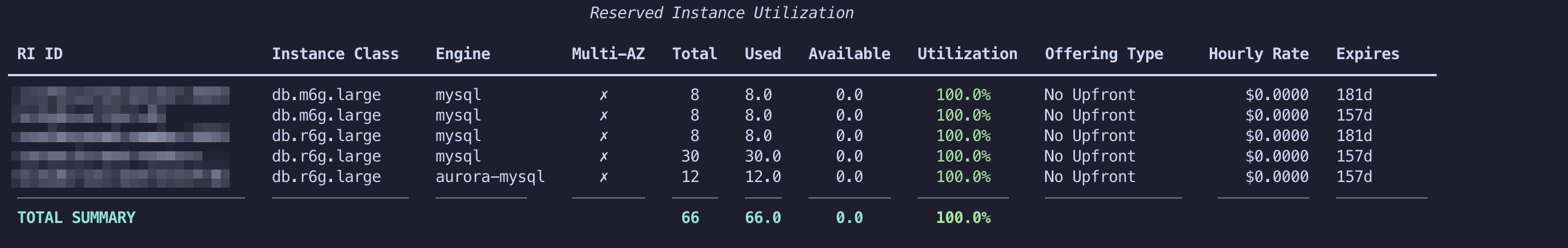The height and width of the screenshot is (248, 1568).
Task: Click 157d in the aurora-mysql row
Action: point(1354,177)
